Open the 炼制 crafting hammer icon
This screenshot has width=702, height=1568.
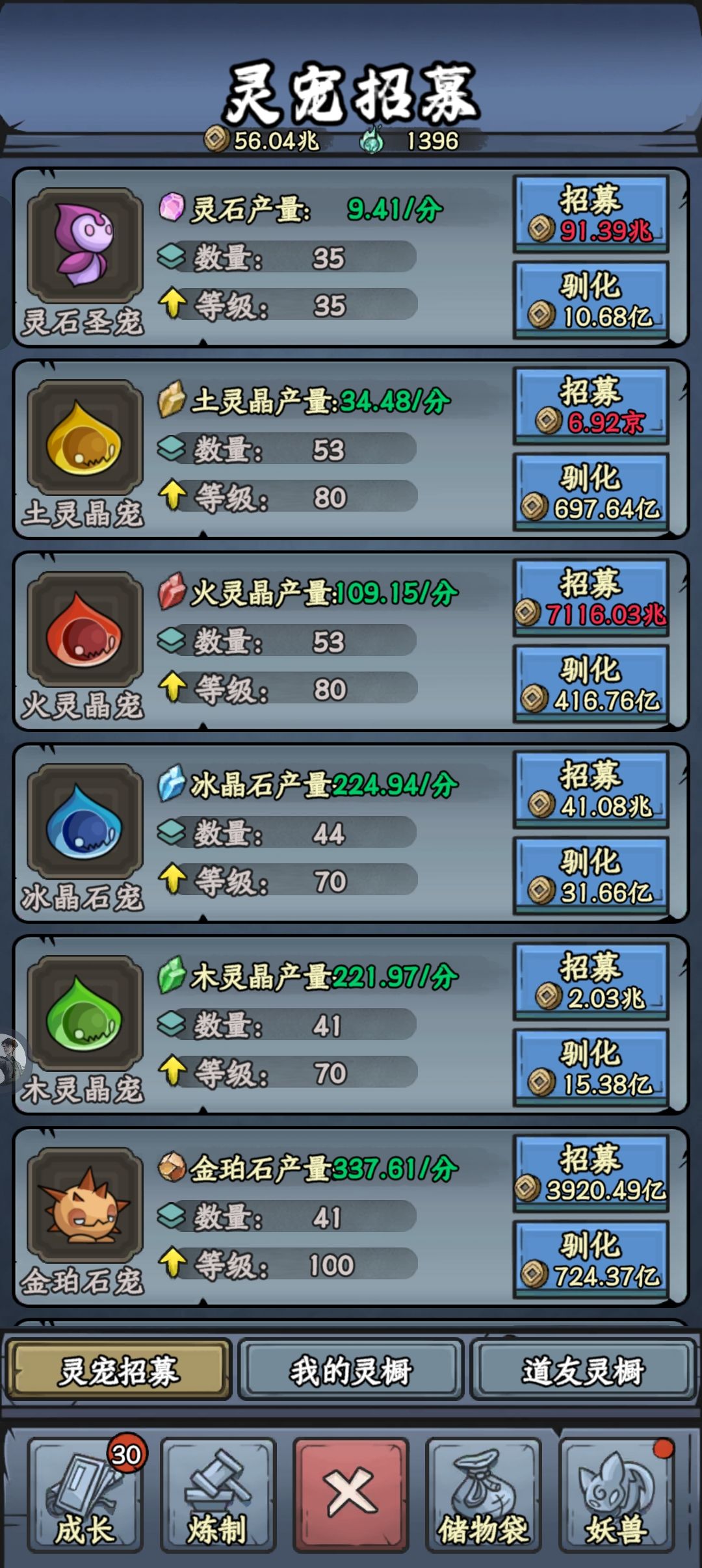point(218,1495)
